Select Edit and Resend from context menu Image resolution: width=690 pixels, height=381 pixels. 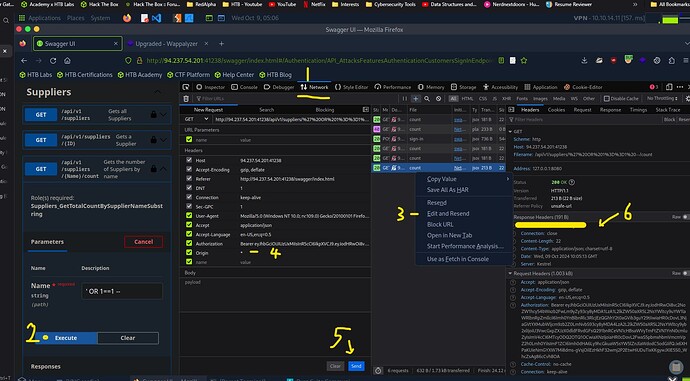coord(448,213)
